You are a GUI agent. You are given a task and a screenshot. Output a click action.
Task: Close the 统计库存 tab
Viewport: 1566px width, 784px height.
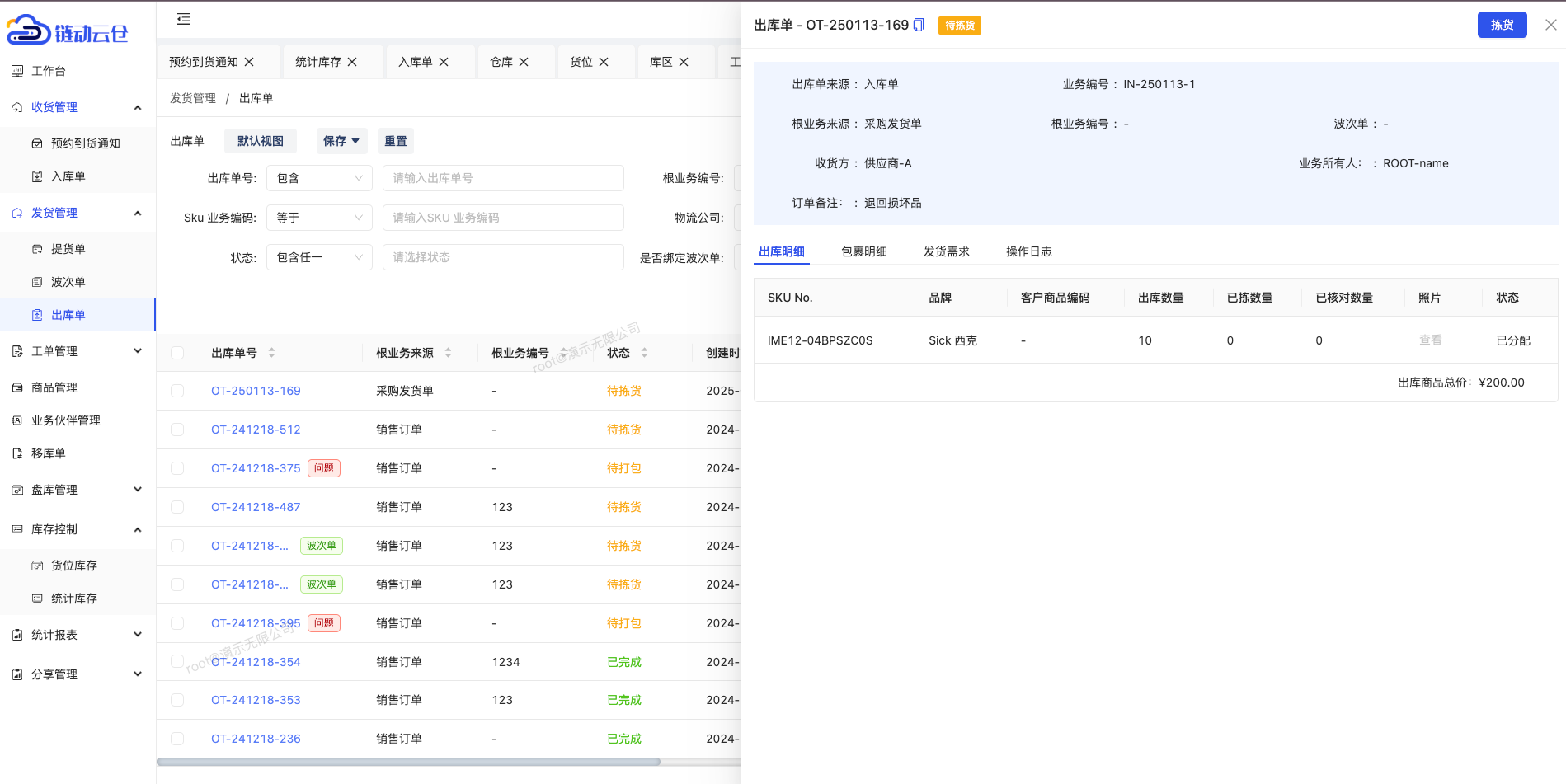point(352,62)
